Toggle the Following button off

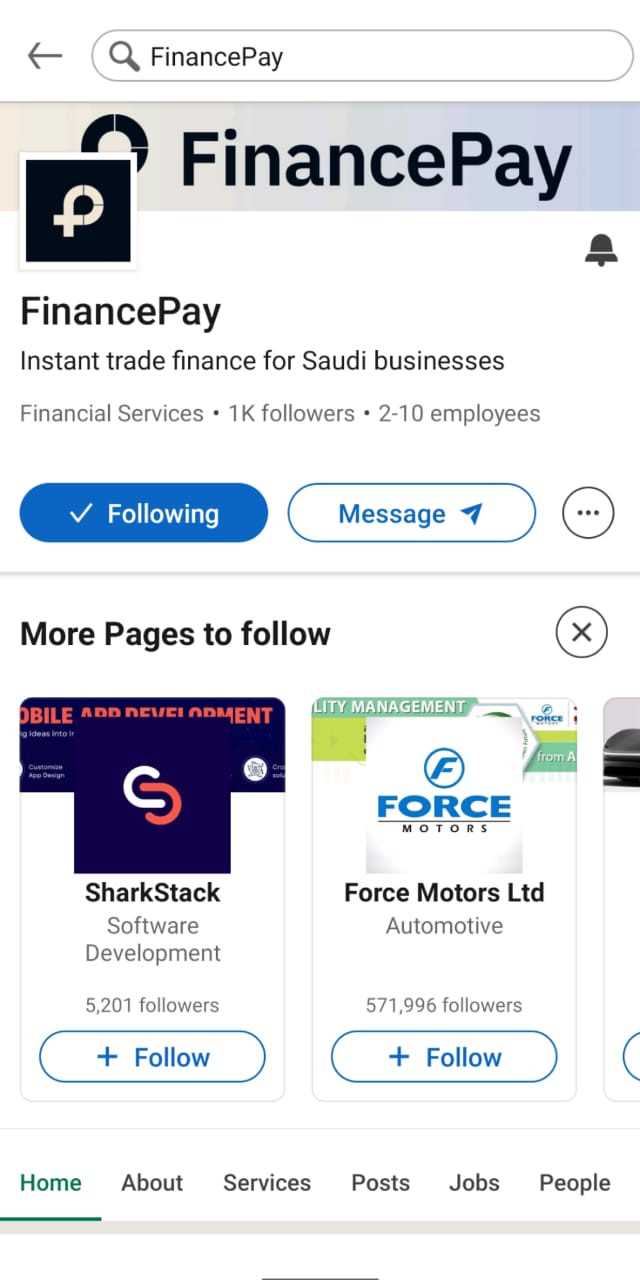click(144, 514)
